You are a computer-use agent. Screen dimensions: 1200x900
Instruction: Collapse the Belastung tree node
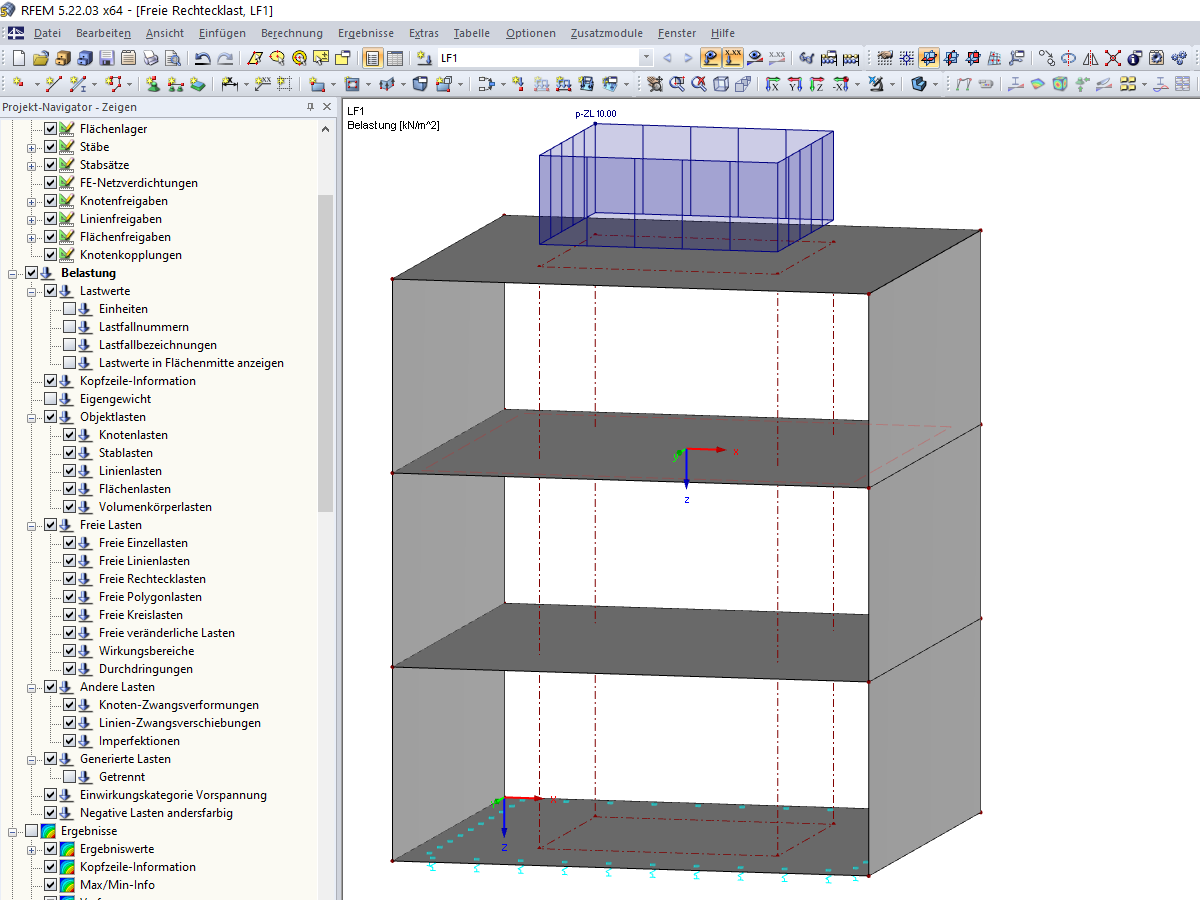point(12,273)
